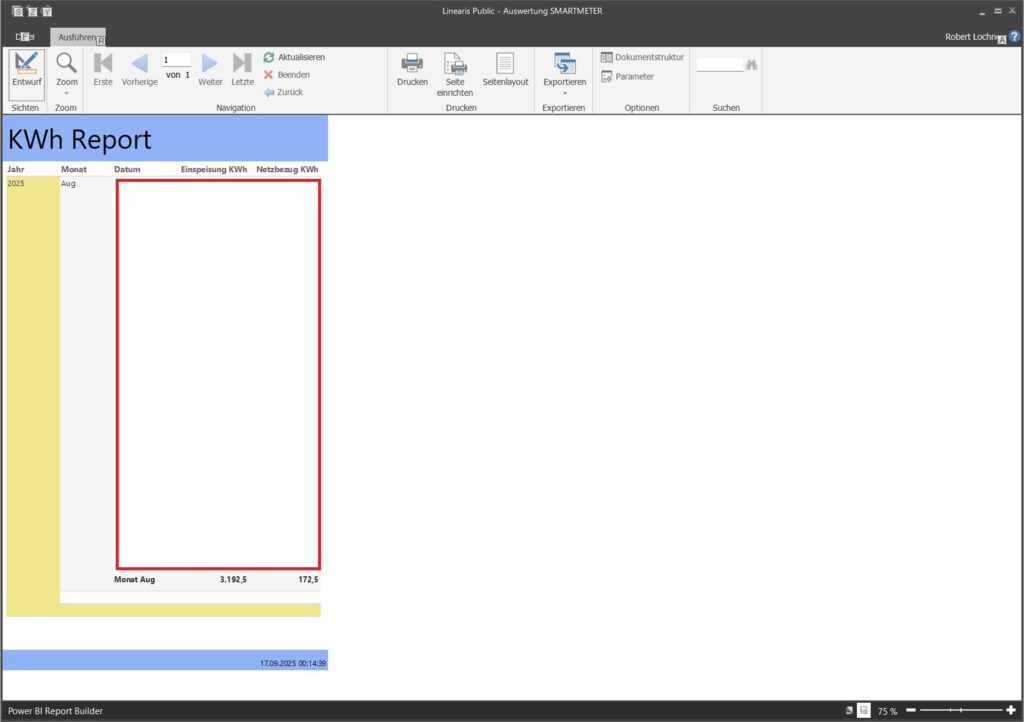Screen dimensions: 1024x722
Task: Click the page number input field
Action: pos(176,60)
